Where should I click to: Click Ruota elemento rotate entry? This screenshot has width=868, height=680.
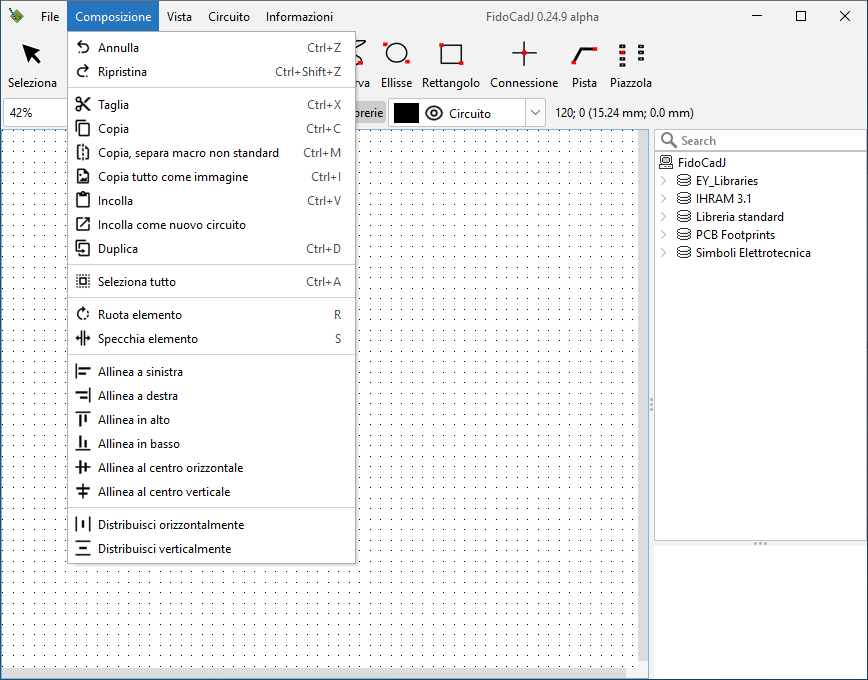coord(139,315)
